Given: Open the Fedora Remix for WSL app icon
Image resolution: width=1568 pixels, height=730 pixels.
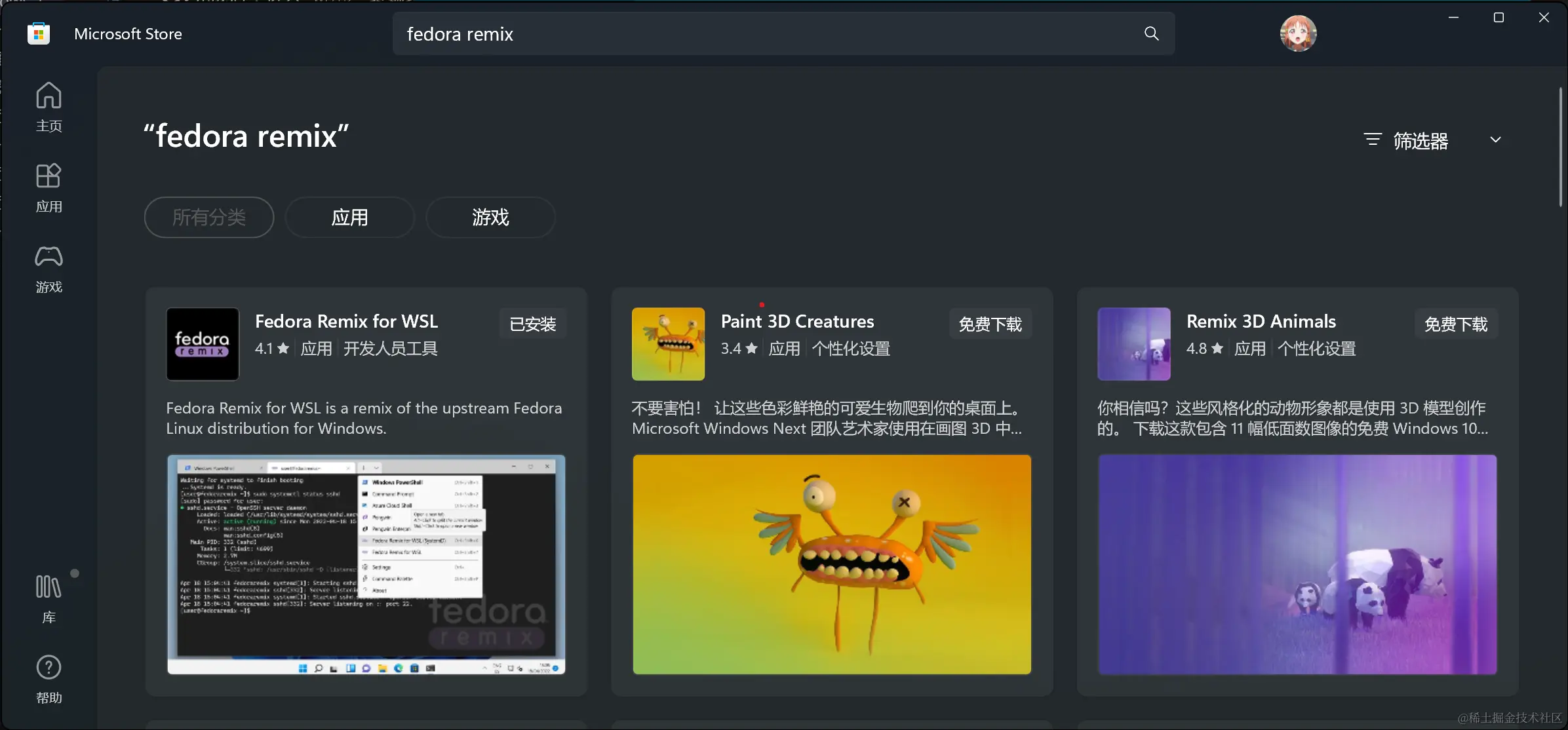Looking at the screenshot, I should click(203, 344).
